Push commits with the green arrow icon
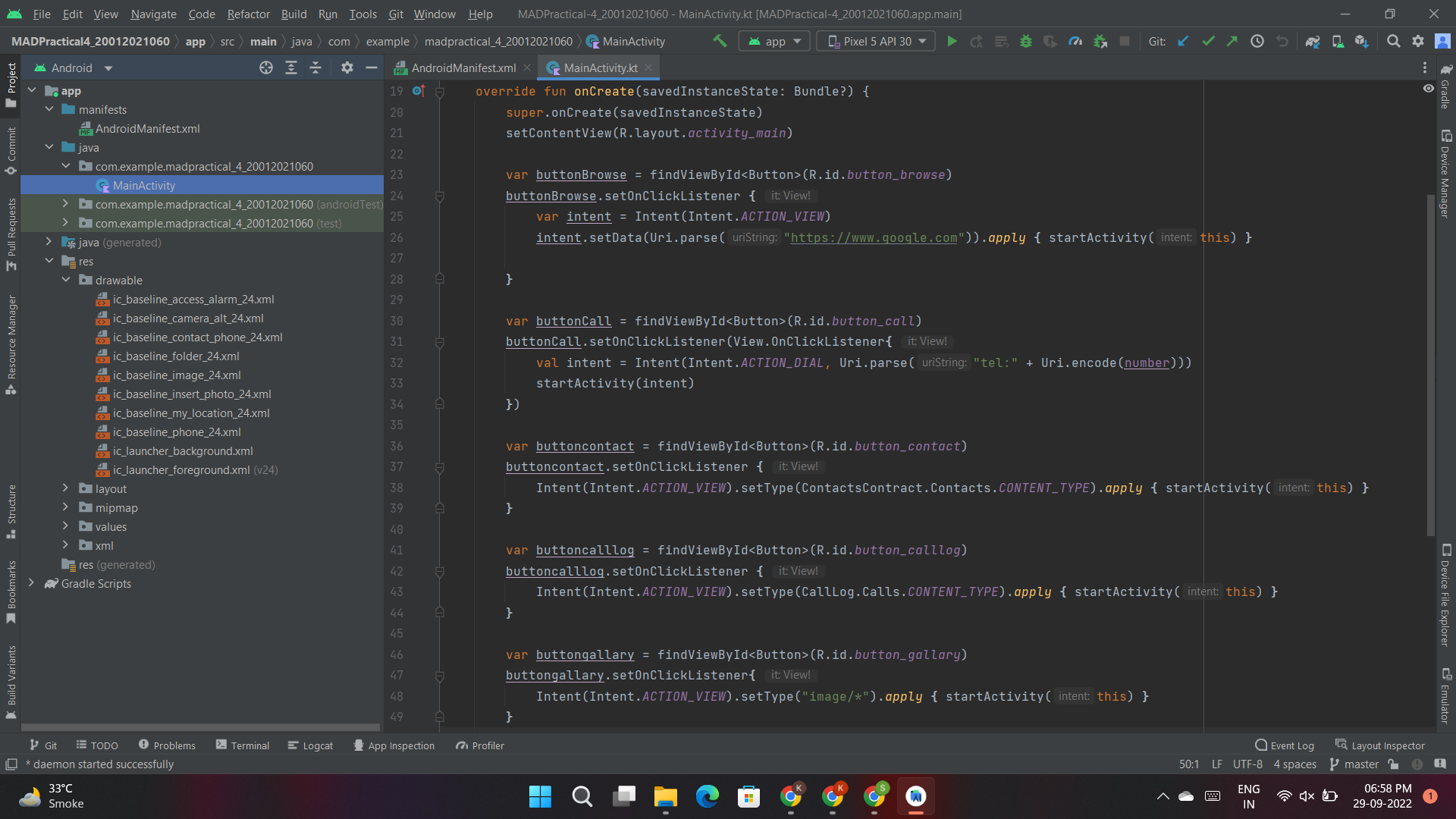 [1232, 41]
